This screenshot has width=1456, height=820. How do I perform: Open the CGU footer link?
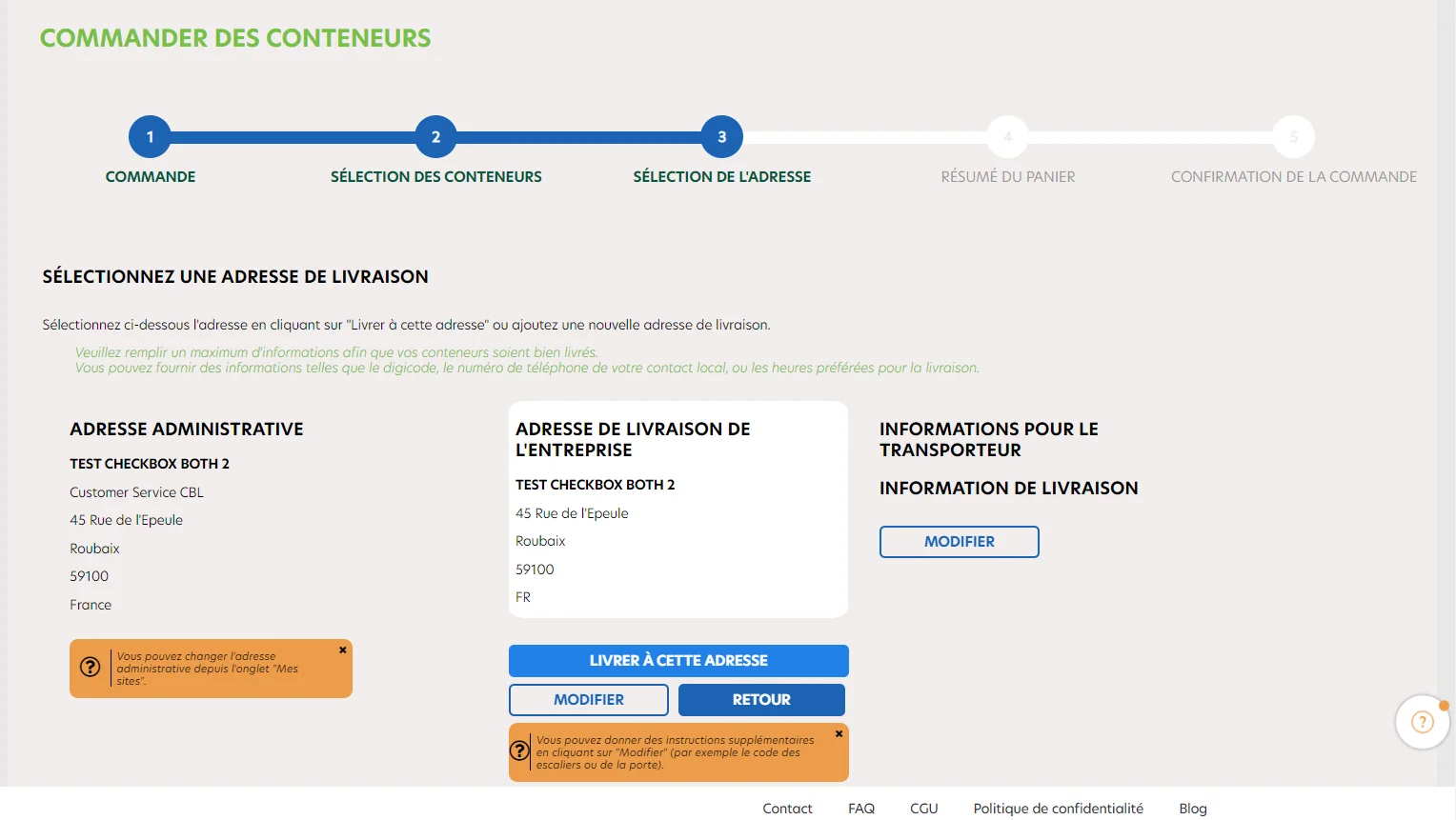coord(924,809)
